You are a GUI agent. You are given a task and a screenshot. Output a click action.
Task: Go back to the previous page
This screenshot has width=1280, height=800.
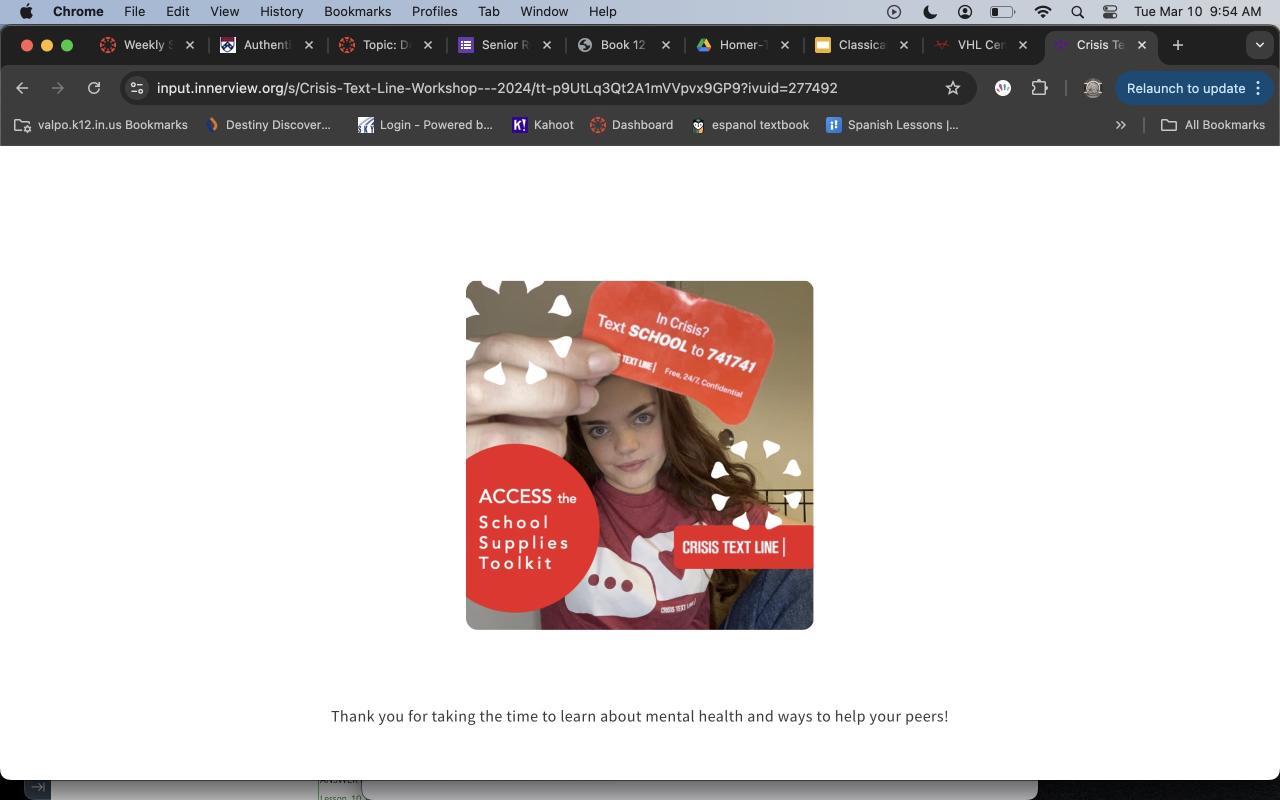(22, 88)
